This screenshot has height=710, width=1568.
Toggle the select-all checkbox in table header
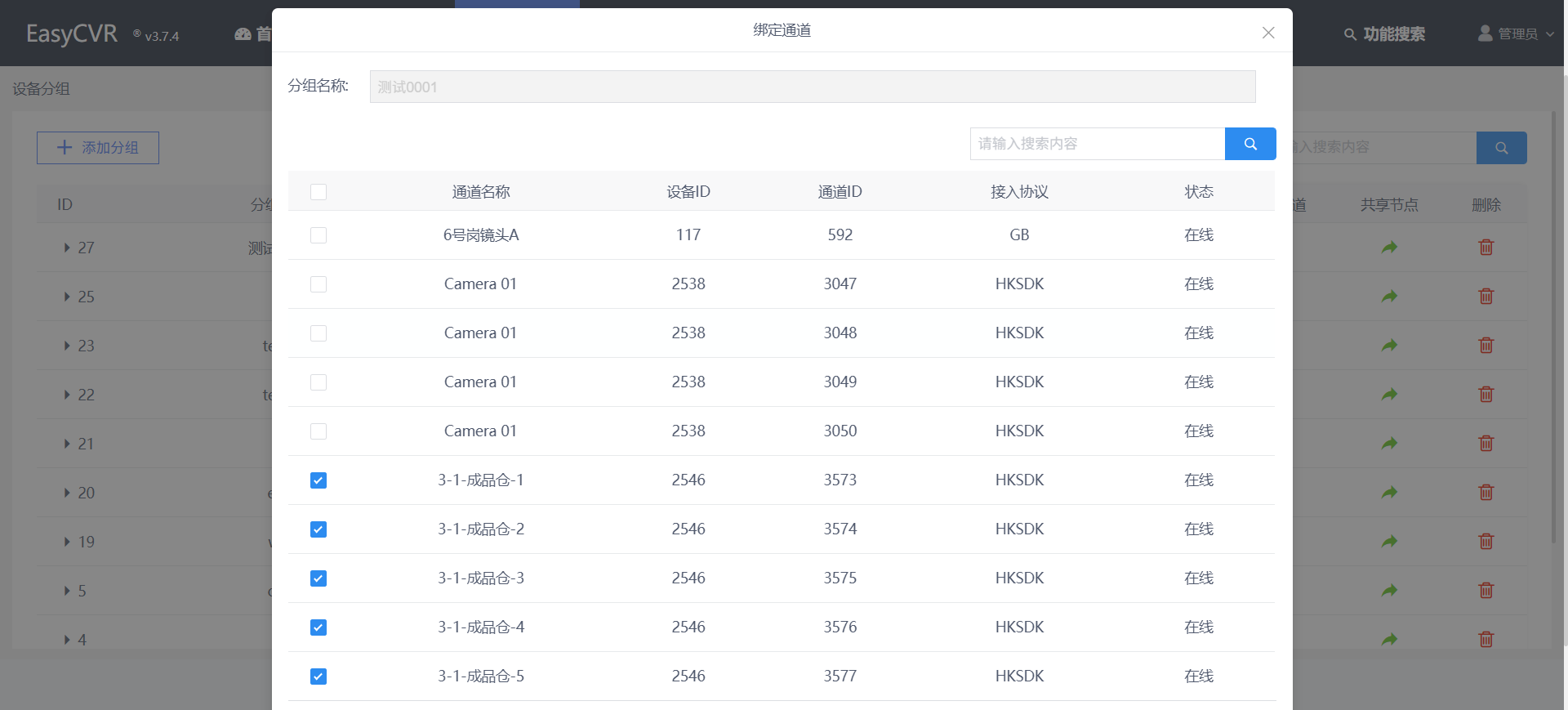coord(318,192)
